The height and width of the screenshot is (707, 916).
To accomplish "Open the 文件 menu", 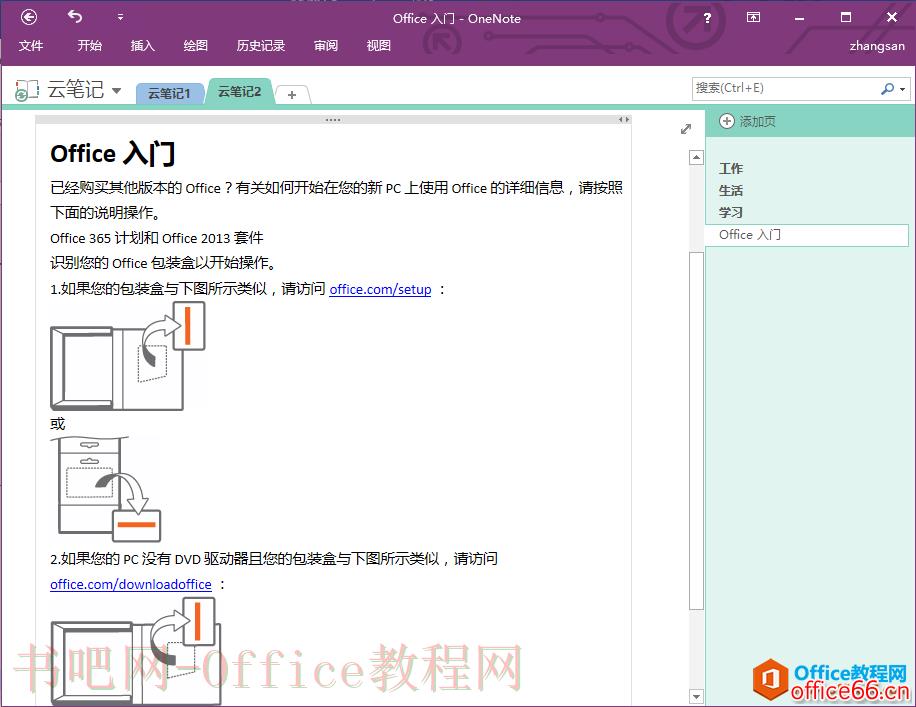I will click(x=30, y=46).
